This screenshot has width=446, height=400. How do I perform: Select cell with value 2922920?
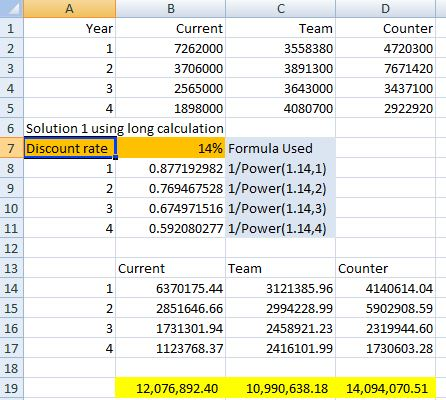(386, 108)
